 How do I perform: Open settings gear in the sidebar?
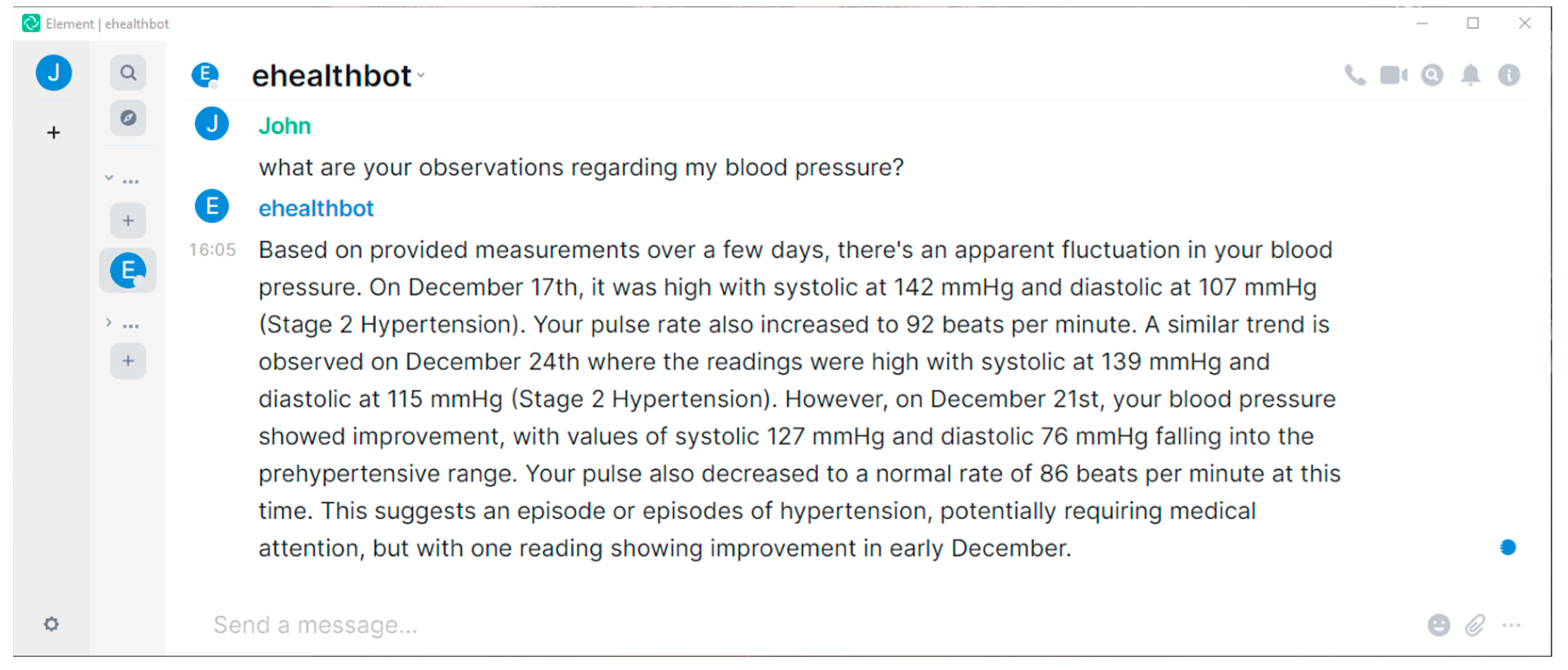pos(52,624)
